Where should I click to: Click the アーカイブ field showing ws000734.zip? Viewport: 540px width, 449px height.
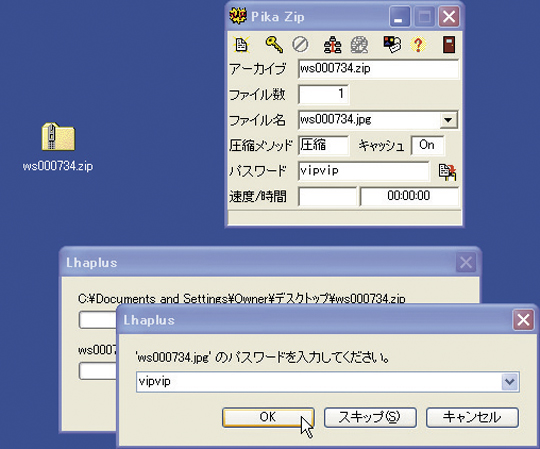point(378,69)
